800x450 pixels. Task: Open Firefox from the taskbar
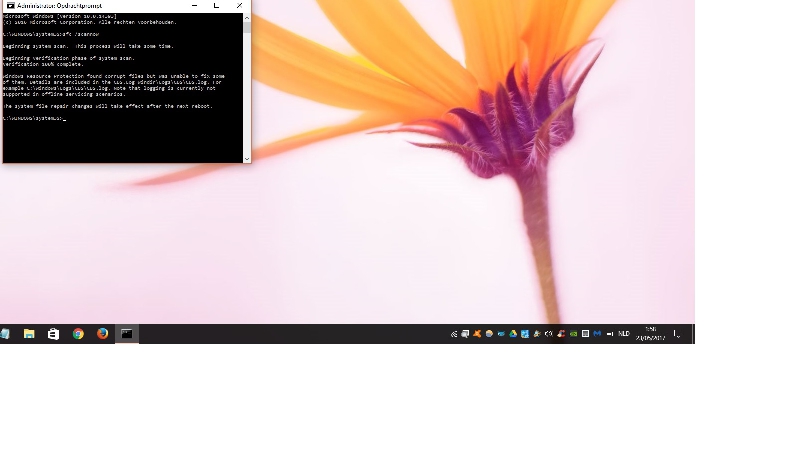102,334
